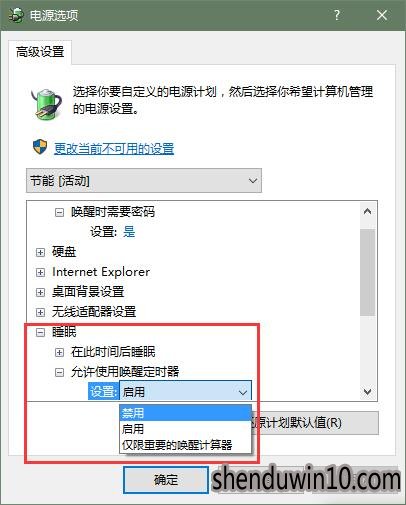Open the 设置 启用 combo box
This screenshot has width=406, height=505.
coord(185,391)
